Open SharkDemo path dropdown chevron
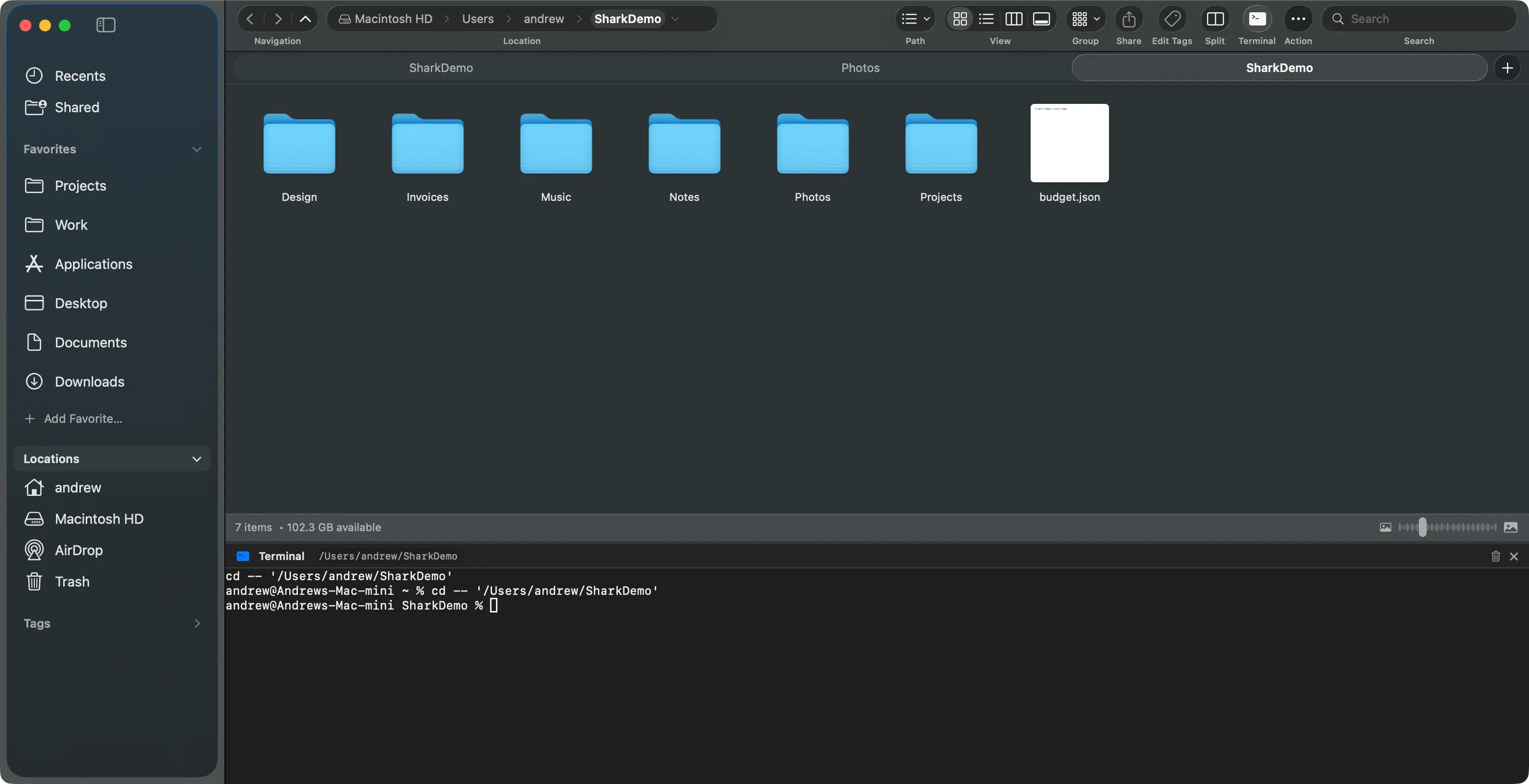This screenshot has height=784, width=1529. tap(675, 19)
